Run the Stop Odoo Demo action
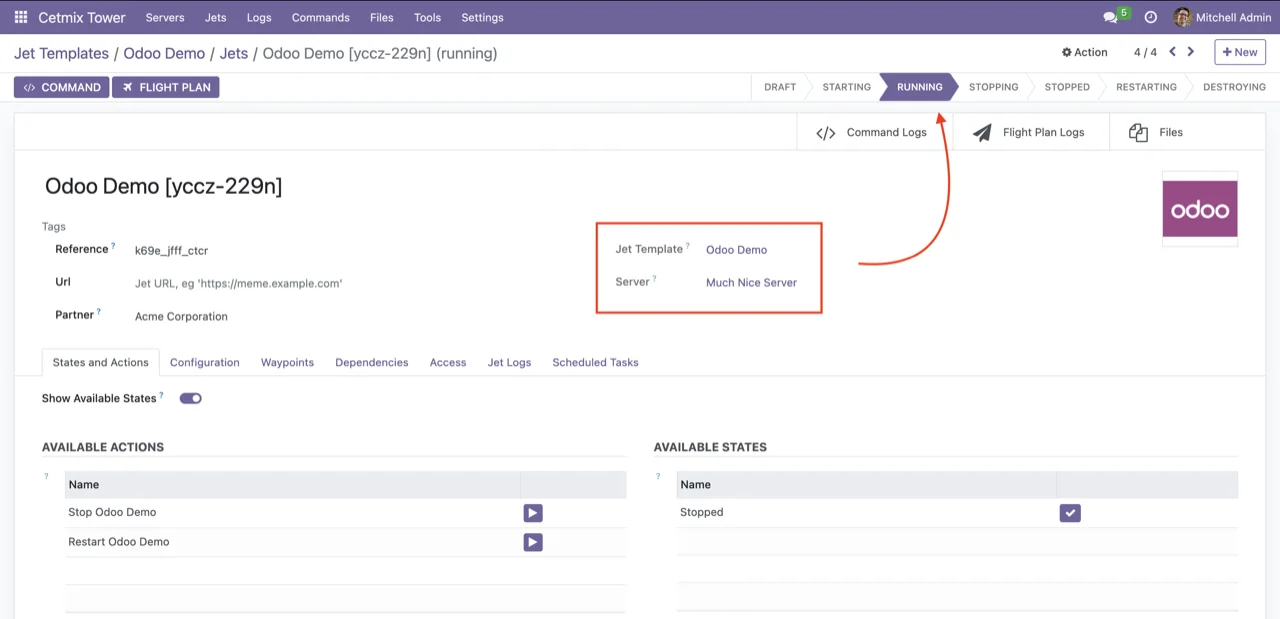The height and width of the screenshot is (619, 1280). pos(533,513)
